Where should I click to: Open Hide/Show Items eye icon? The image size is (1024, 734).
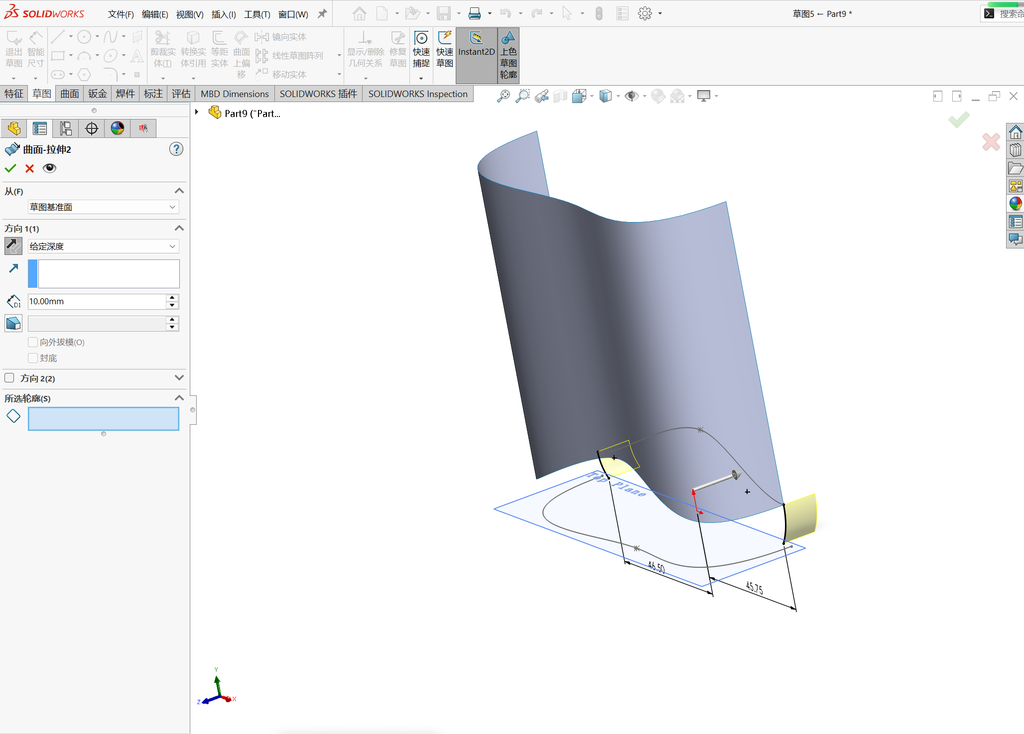point(631,96)
